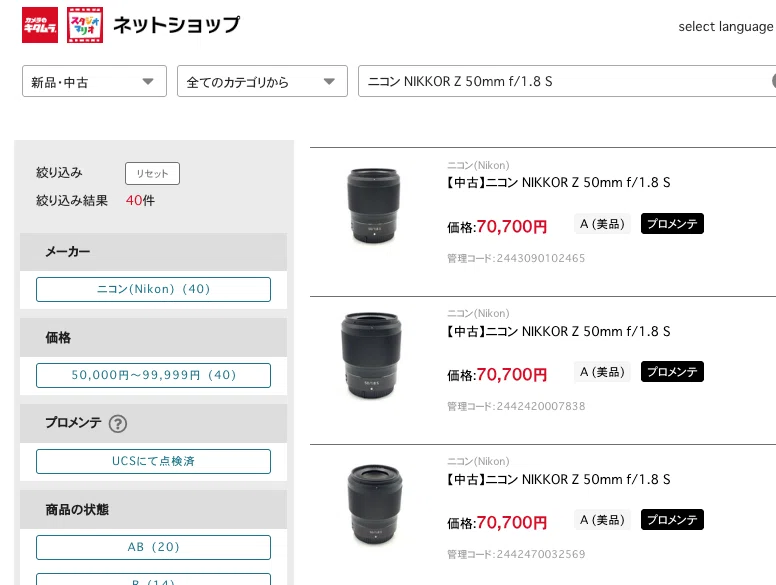Viewport: 776px width, 585px height.
Task: Open first 【中古】ニコン NIKKOR Z 50mm listing title
Action: click(x=559, y=183)
